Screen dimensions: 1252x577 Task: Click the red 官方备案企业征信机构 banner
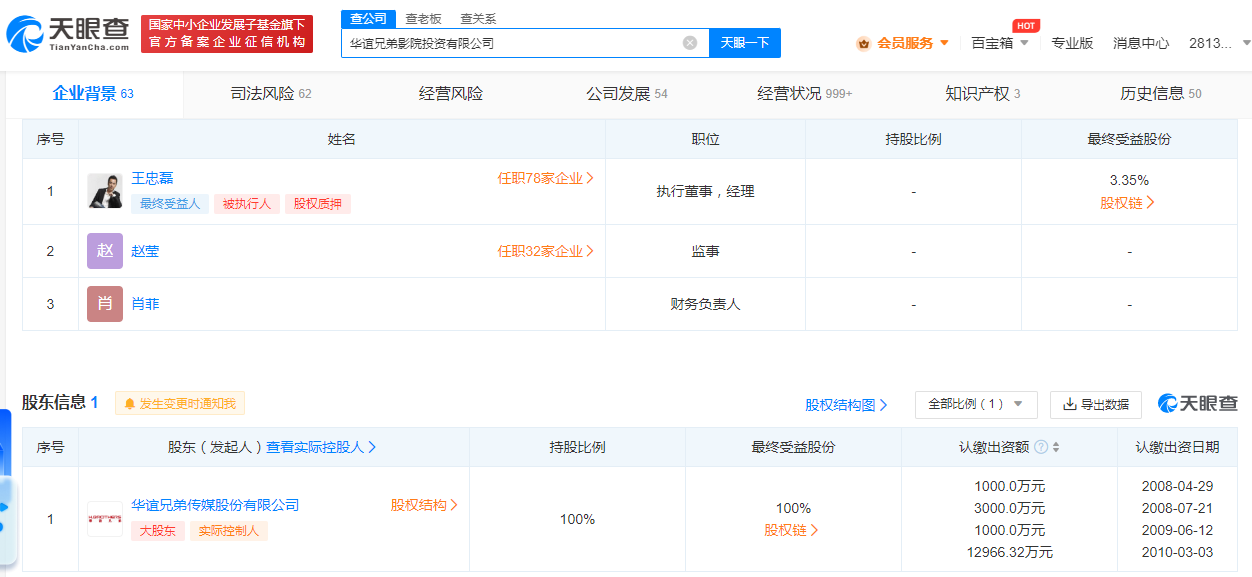pos(227,34)
